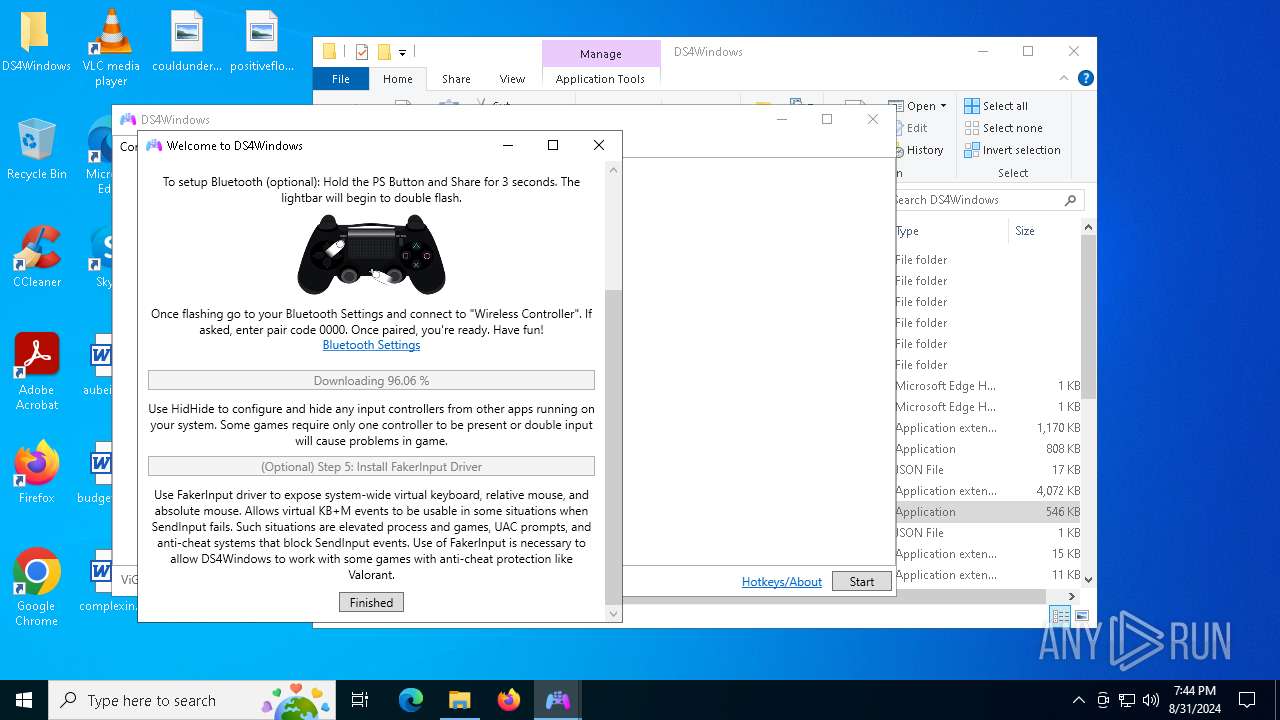Launch VLC media player desktop shortcut
Image resolution: width=1280 pixels, height=720 pixels.
click(x=111, y=47)
